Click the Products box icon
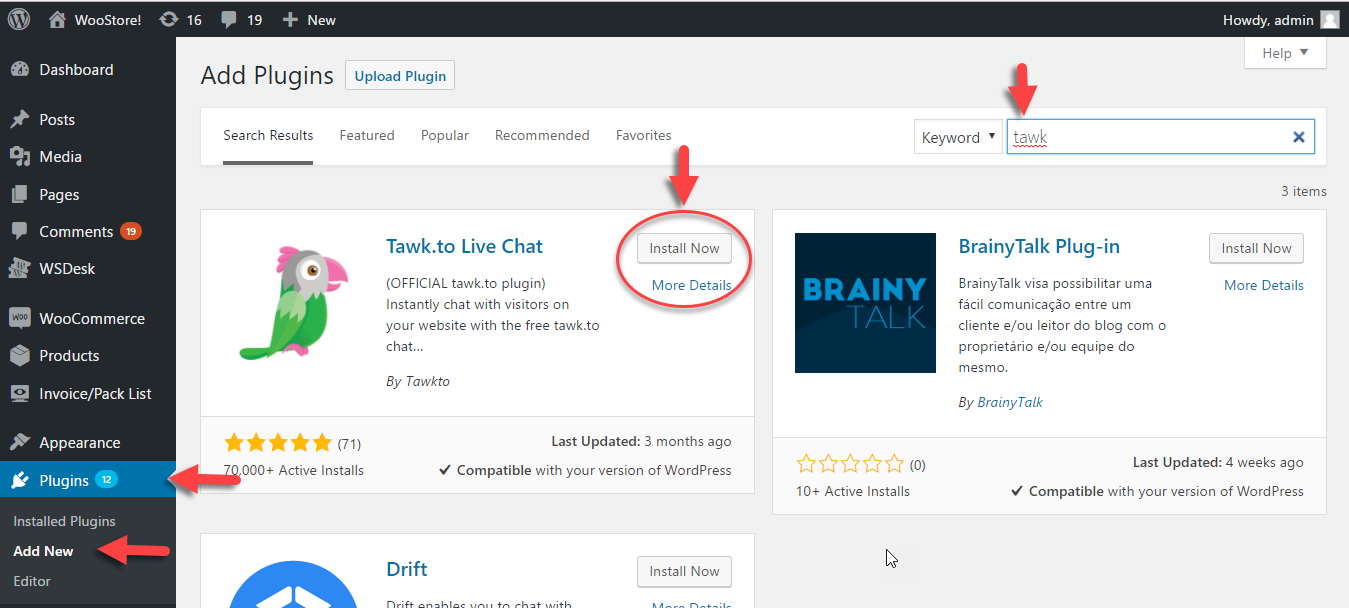The height and width of the screenshot is (608, 1349). [x=19, y=355]
